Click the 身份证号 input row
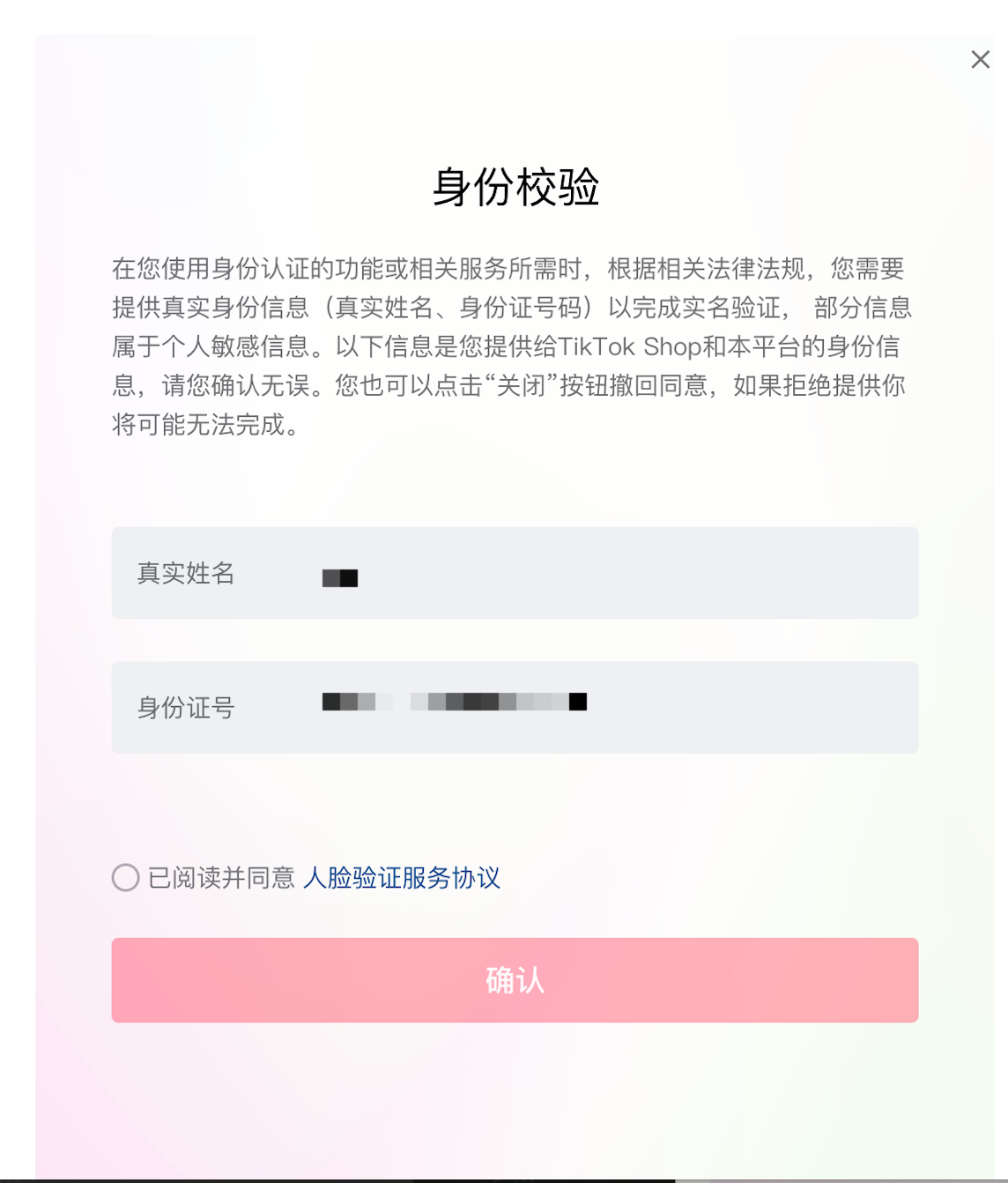The image size is (1008, 1183). (x=515, y=708)
